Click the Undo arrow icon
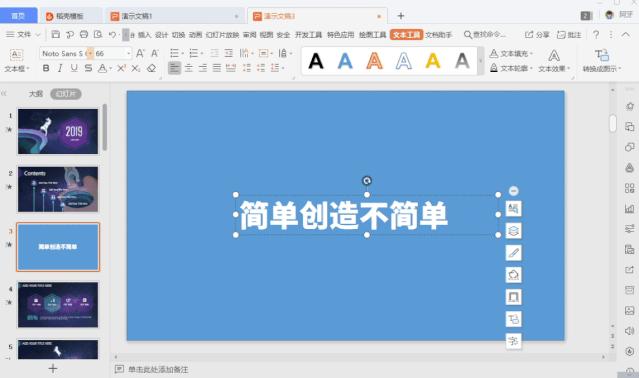 click(x=112, y=35)
